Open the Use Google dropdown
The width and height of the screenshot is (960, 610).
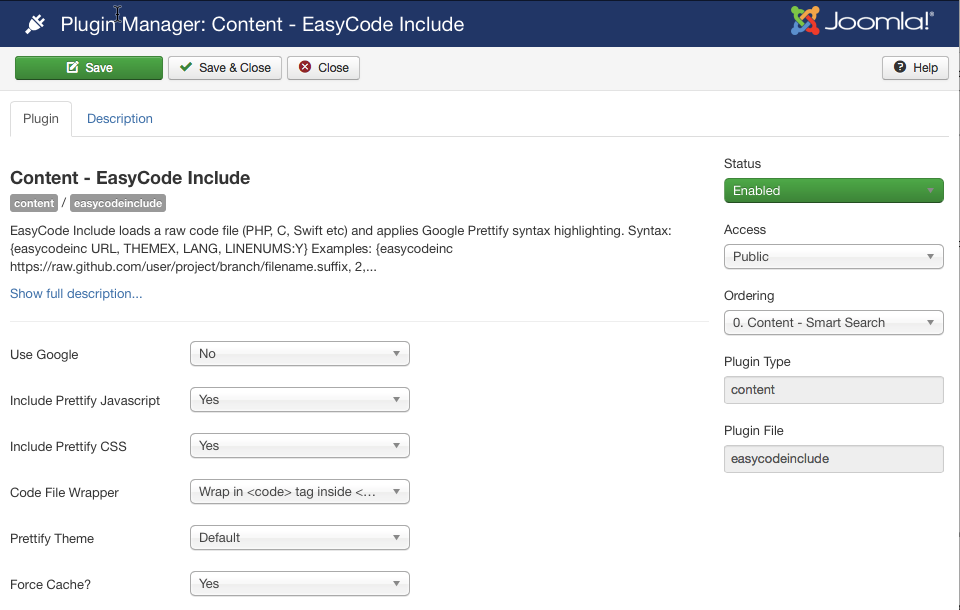(299, 354)
